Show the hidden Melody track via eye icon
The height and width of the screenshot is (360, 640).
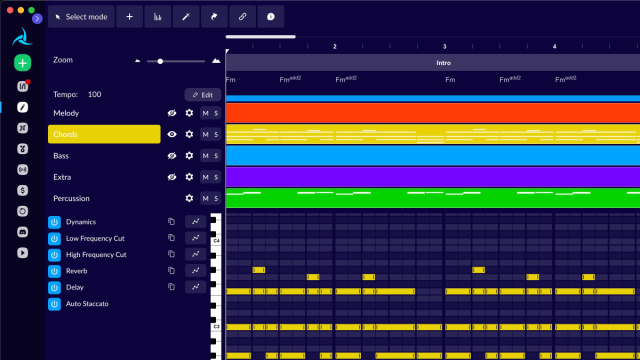tap(172, 113)
